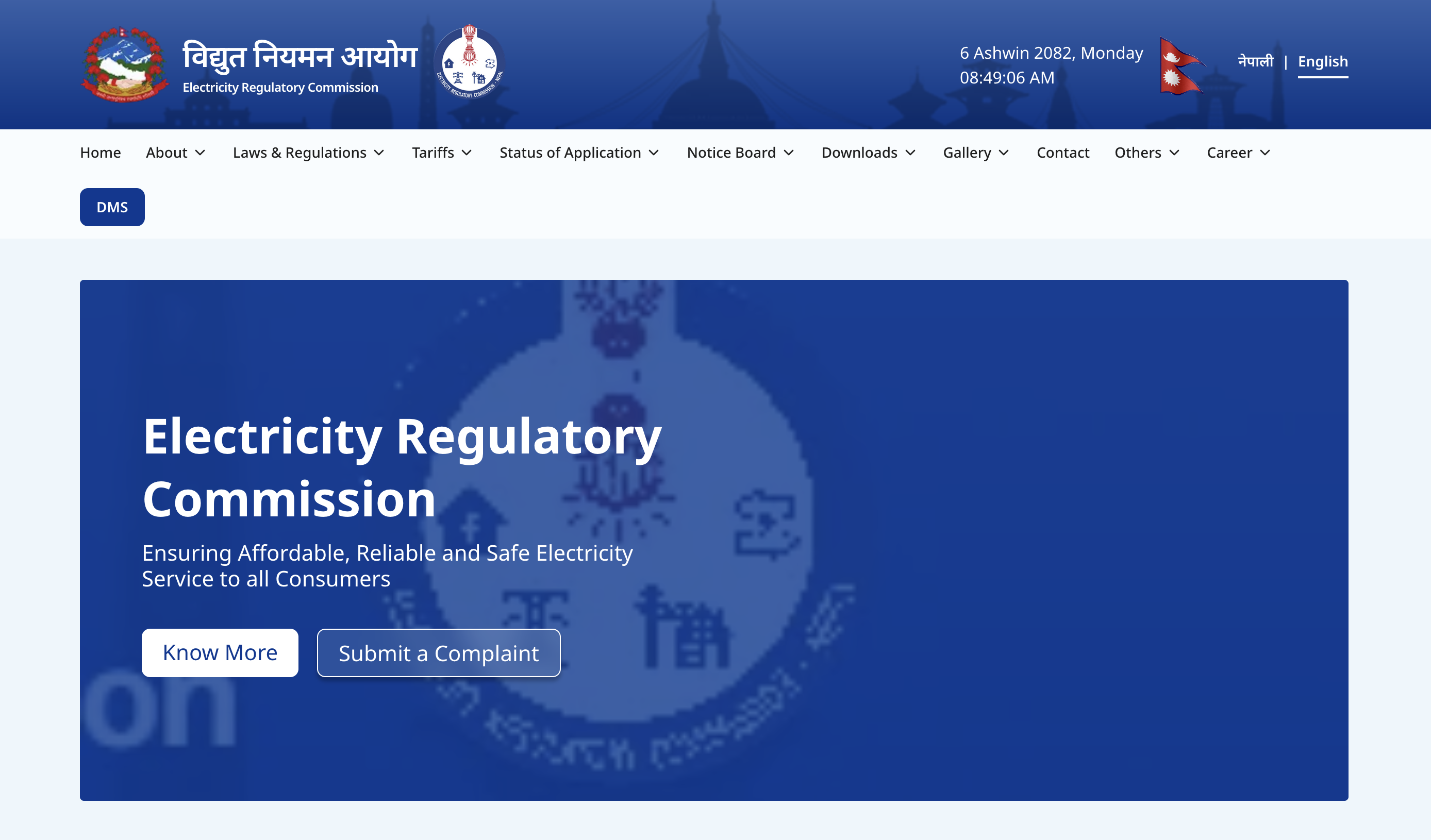Open the Downloads dropdown
This screenshot has height=840, width=1431.
(x=868, y=153)
